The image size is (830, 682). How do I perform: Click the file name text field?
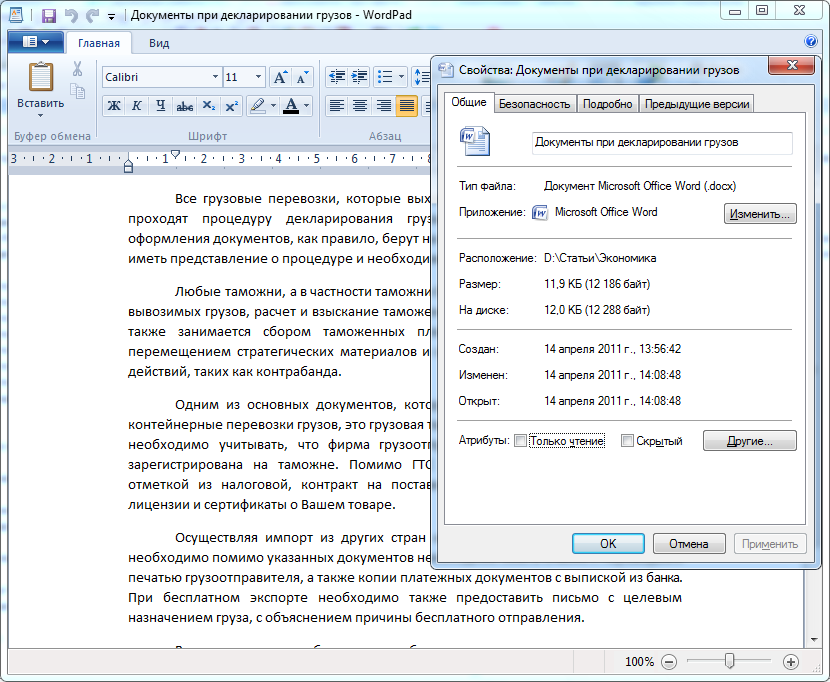[x=661, y=142]
